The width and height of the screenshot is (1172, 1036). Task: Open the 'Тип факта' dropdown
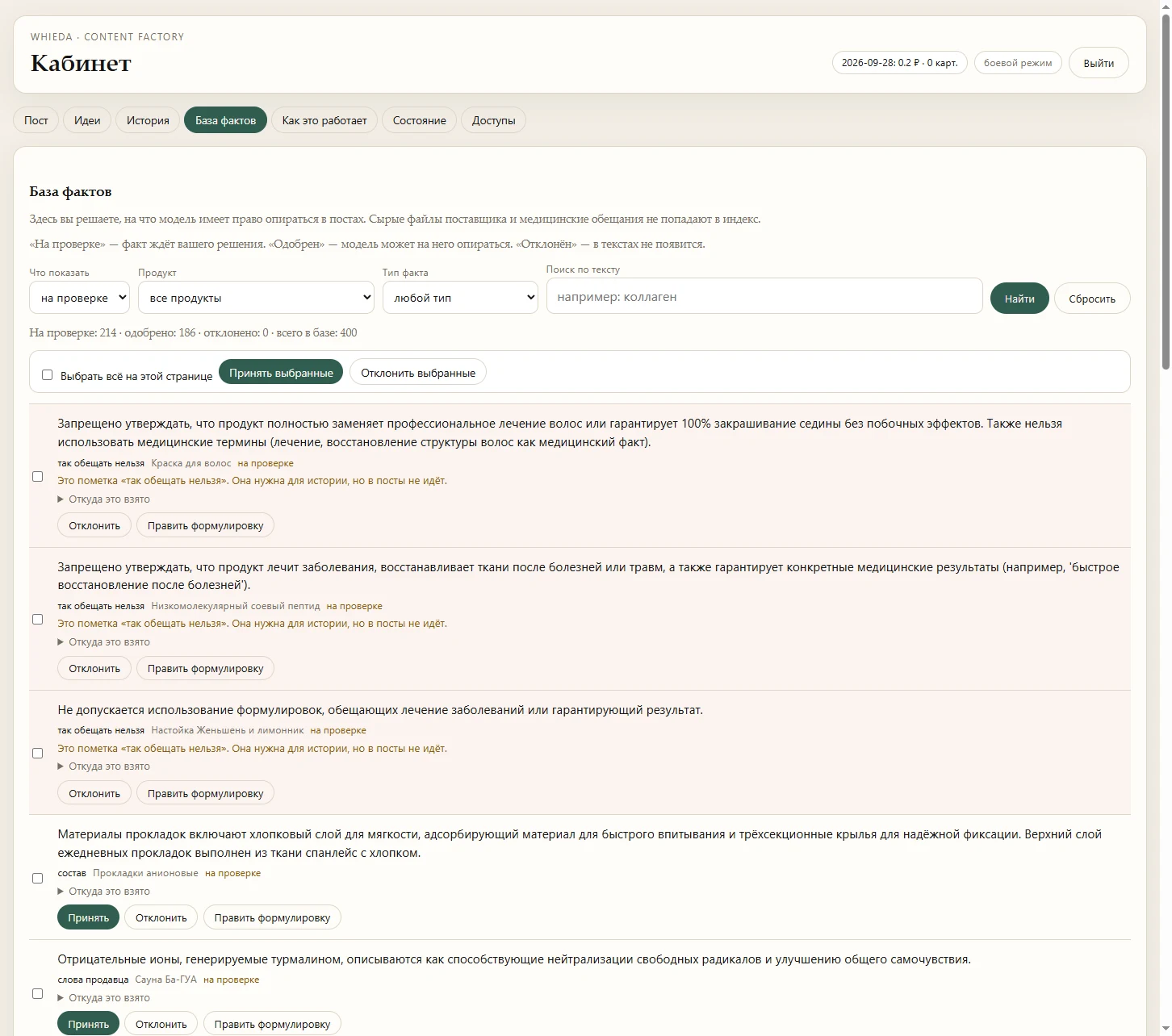coord(460,297)
